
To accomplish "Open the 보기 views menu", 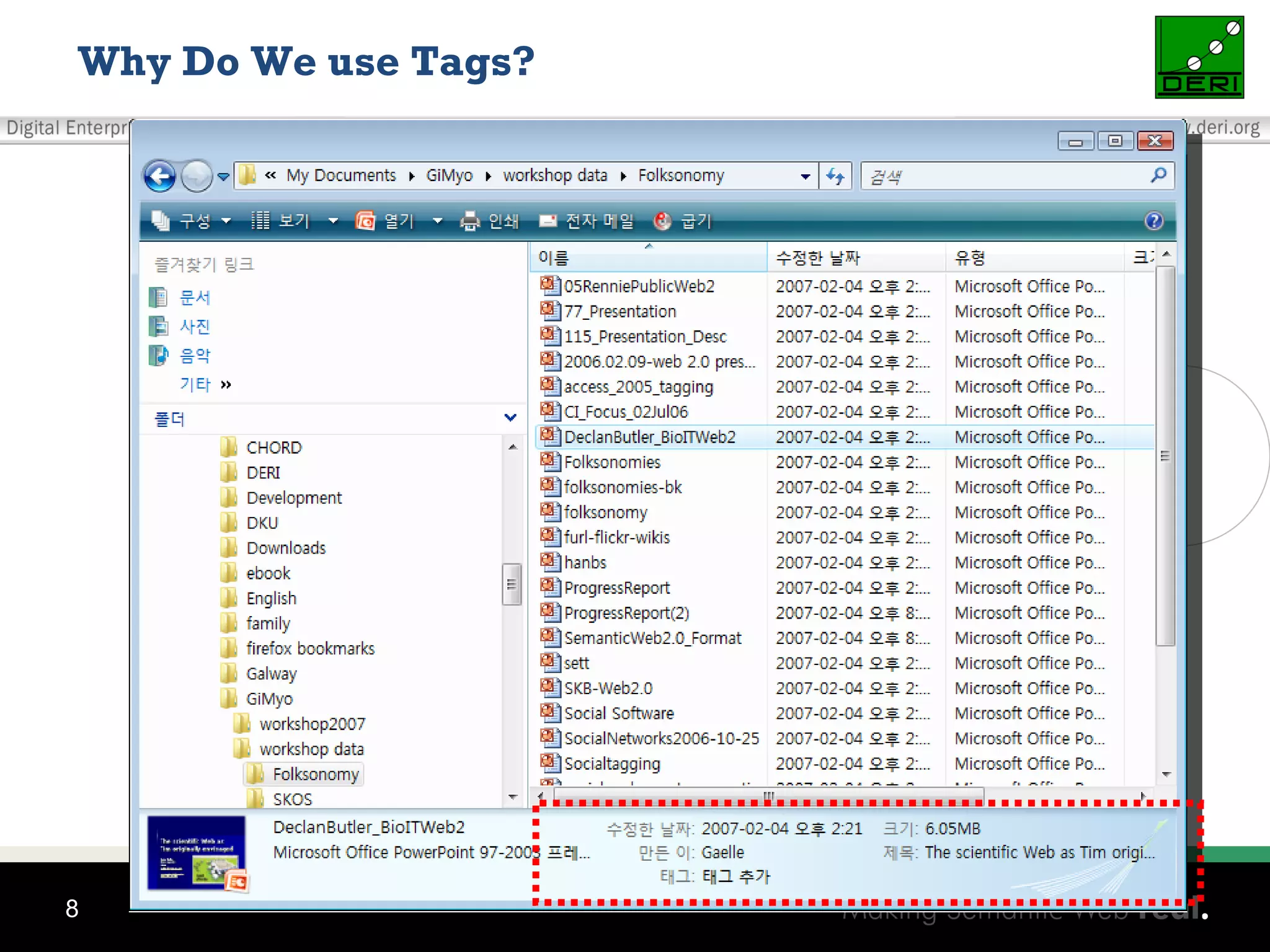I will point(281,221).
